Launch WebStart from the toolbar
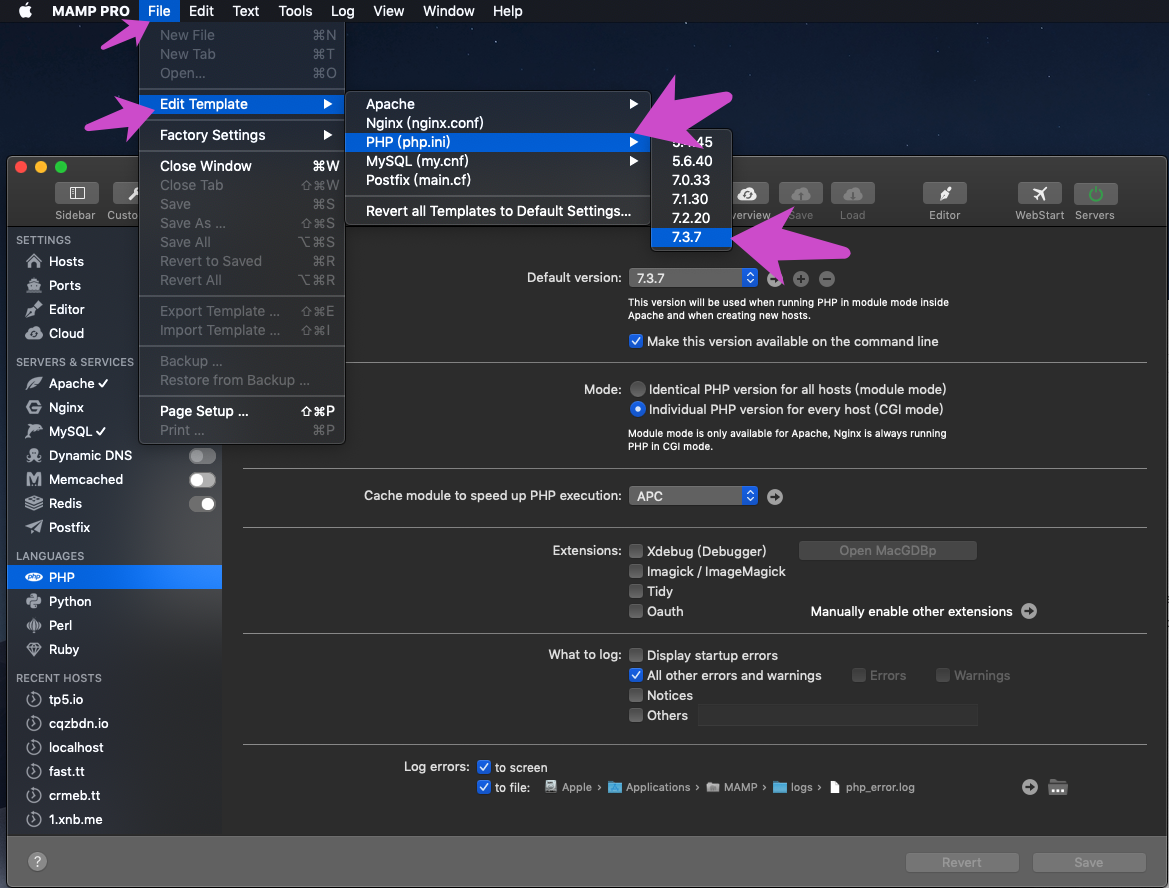Viewport: 1169px width, 888px height. click(x=1039, y=193)
